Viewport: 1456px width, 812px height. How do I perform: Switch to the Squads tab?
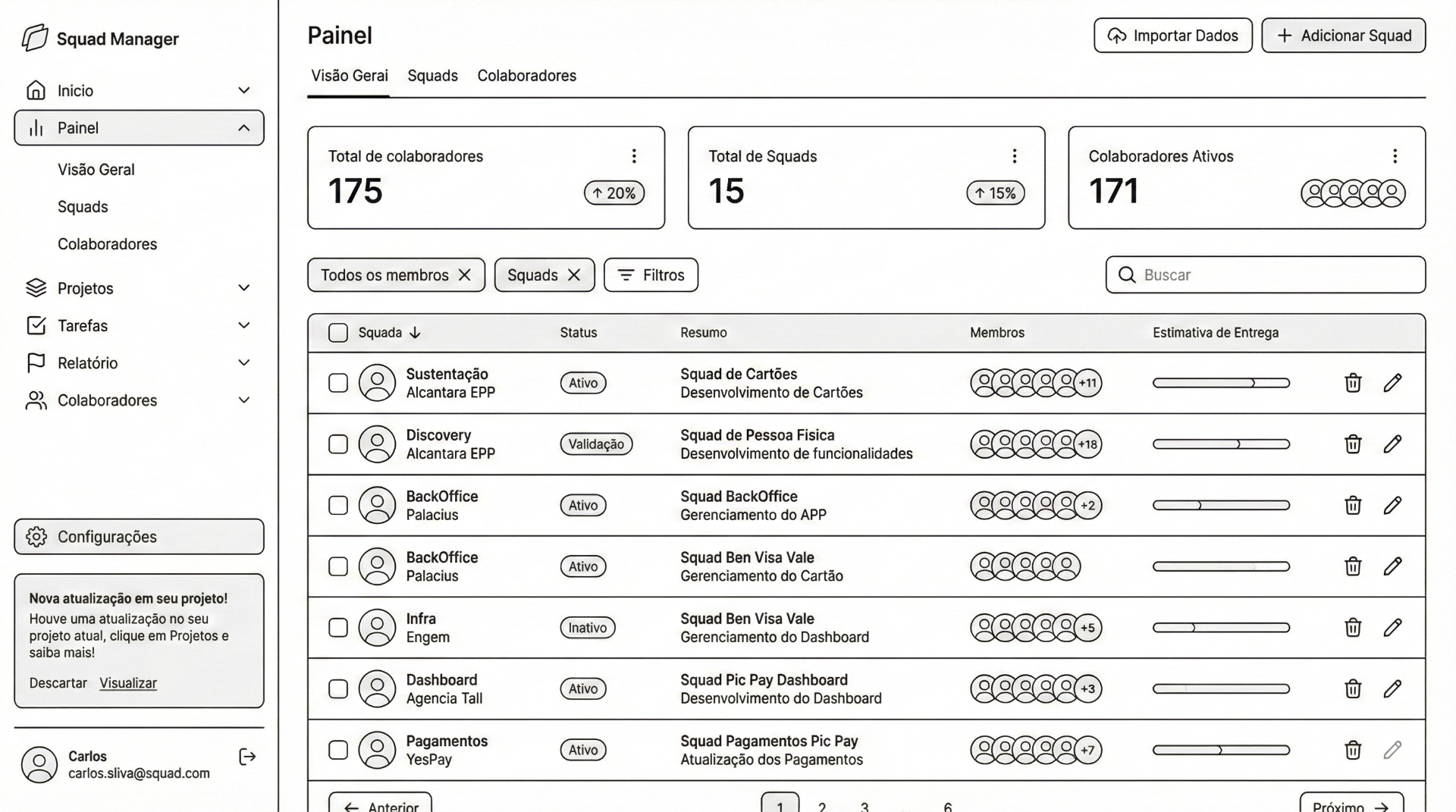[432, 76]
